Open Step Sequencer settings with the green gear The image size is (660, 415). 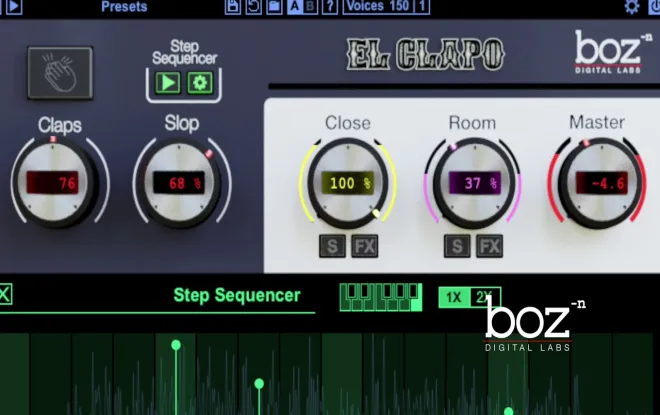pos(200,82)
